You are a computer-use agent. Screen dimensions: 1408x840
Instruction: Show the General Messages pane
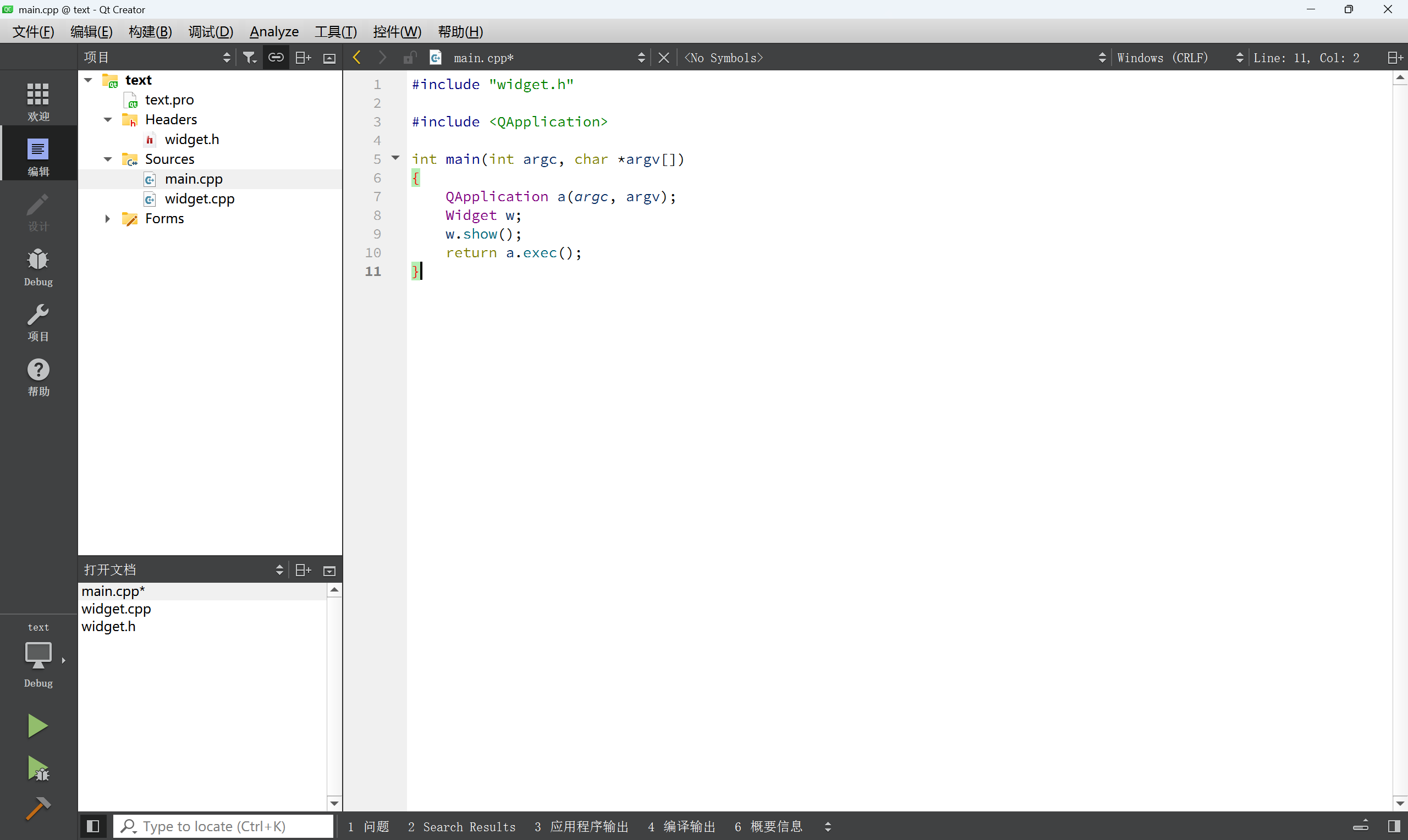(768, 826)
